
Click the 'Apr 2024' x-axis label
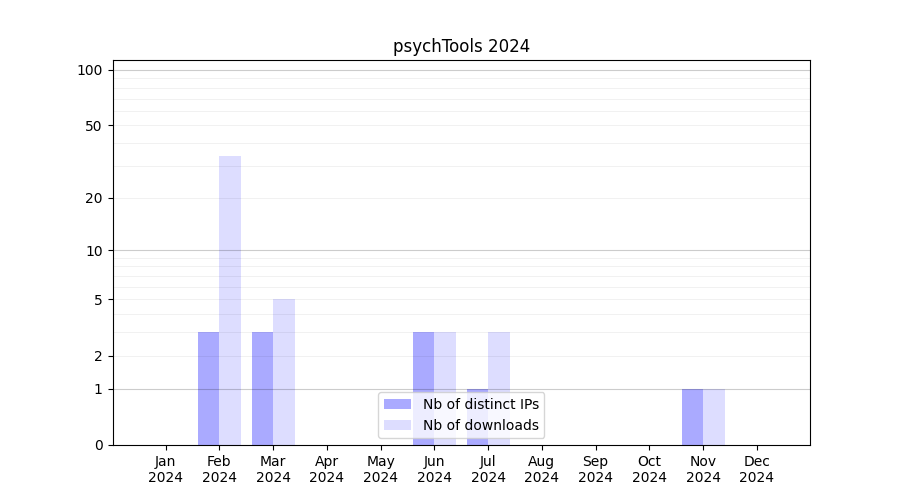(x=327, y=469)
